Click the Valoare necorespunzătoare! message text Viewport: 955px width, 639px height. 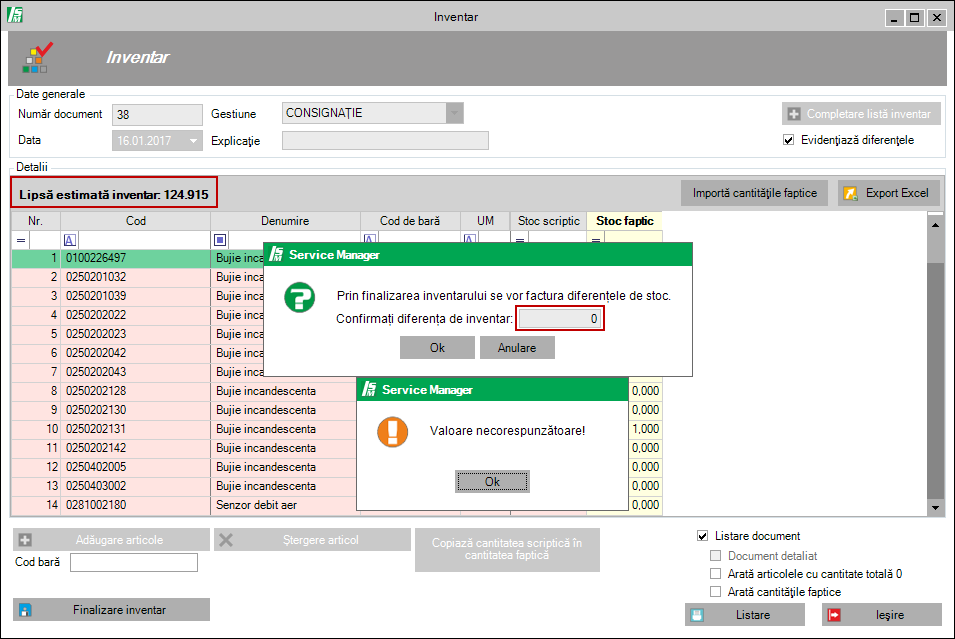(x=507, y=431)
